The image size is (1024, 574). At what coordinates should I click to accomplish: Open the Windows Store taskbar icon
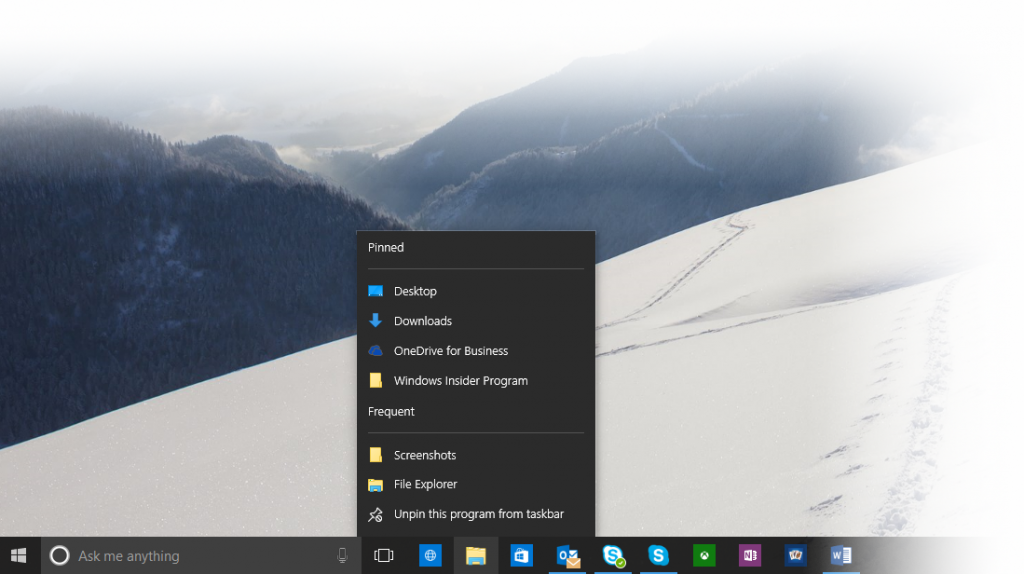click(521, 555)
